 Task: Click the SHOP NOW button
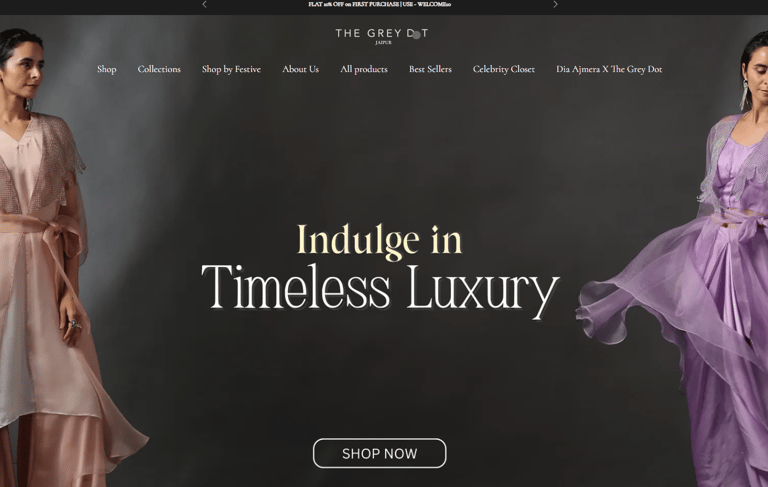[380, 453]
